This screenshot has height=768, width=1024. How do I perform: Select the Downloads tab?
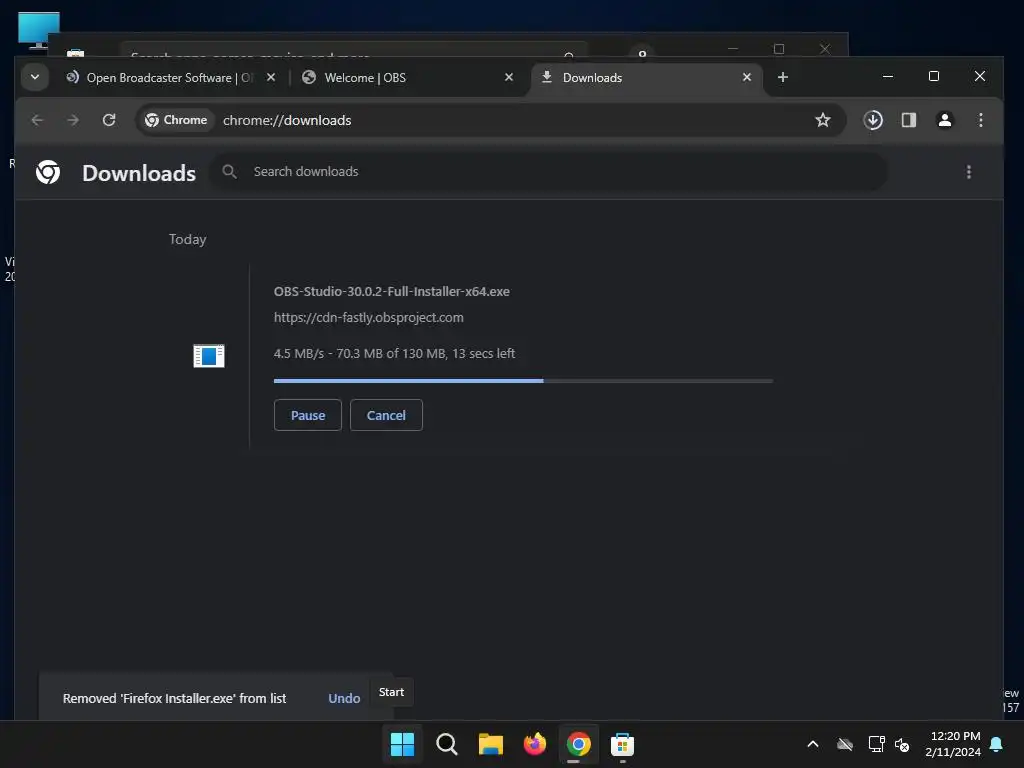[x=645, y=78]
